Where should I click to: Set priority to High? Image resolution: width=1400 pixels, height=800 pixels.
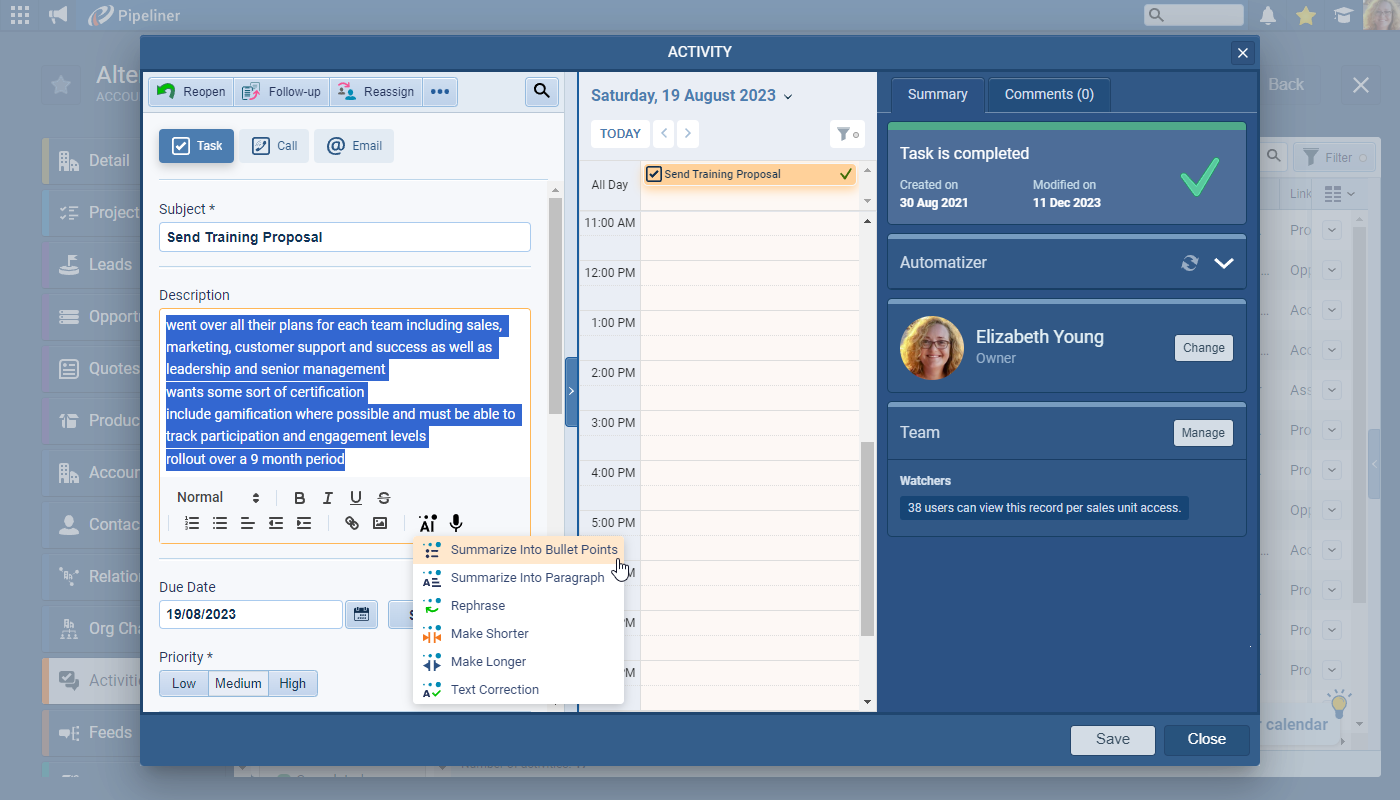tap(292, 684)
